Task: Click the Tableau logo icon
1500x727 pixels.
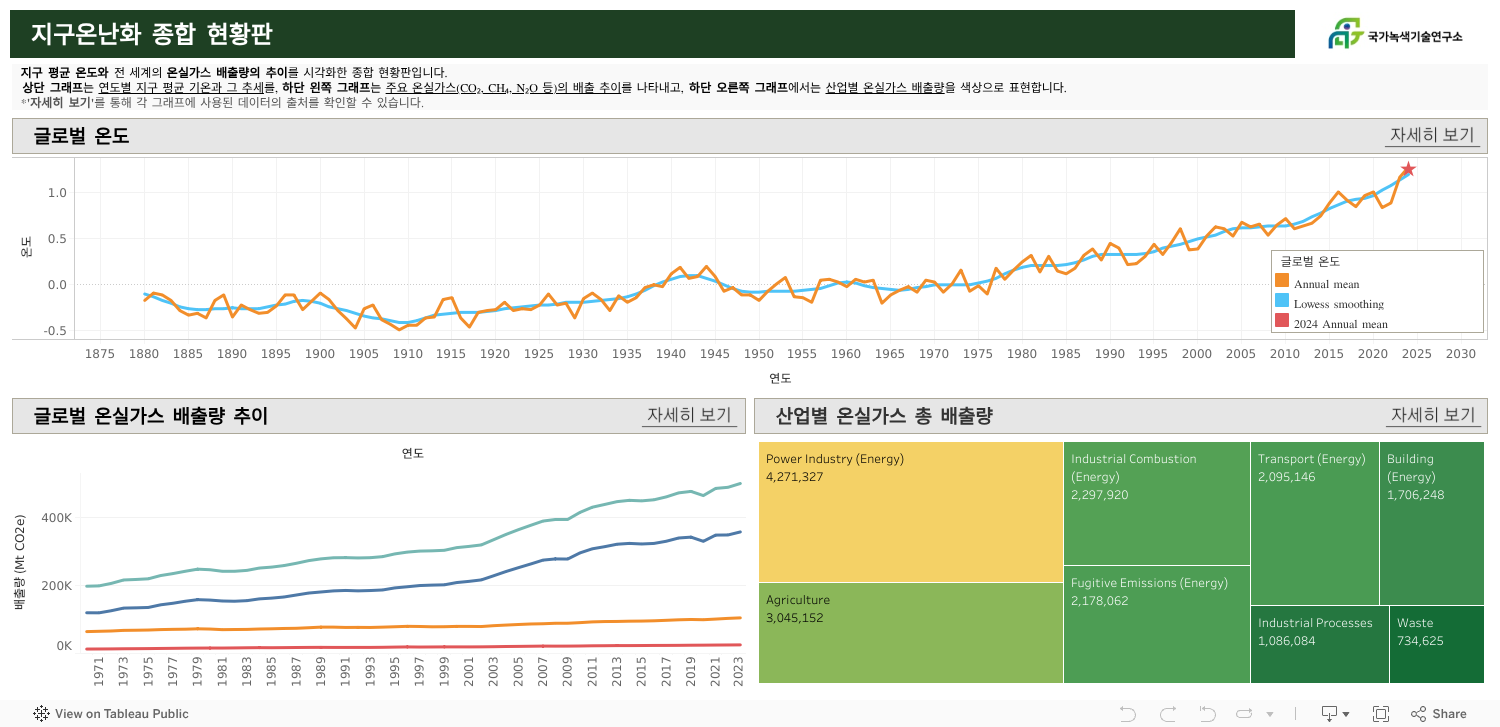Action: (42, 714)
